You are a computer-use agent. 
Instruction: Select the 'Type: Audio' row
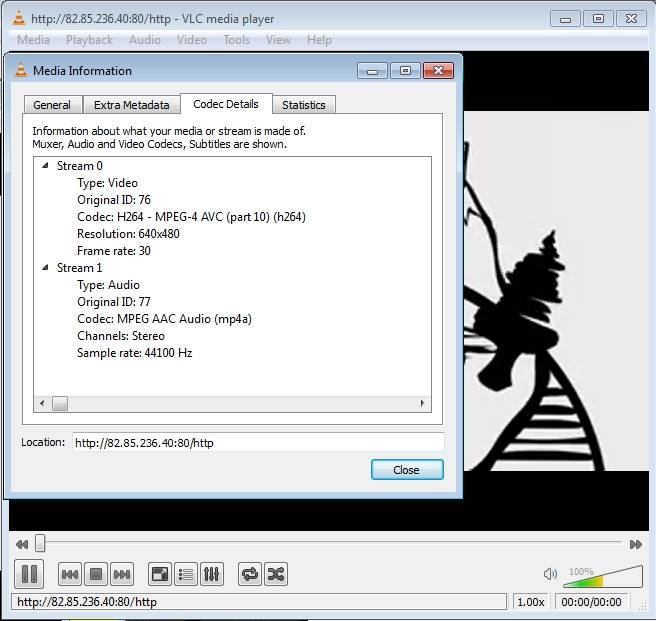pos(108,285)
